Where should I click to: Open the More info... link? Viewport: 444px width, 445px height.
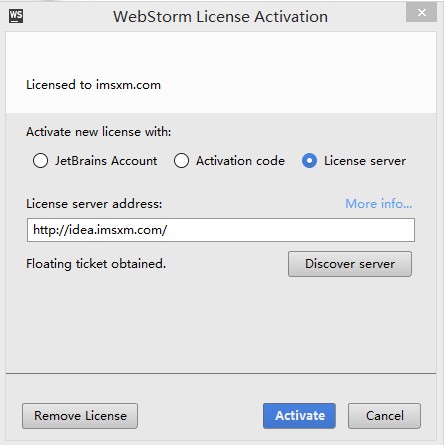(x=379, y=203)
